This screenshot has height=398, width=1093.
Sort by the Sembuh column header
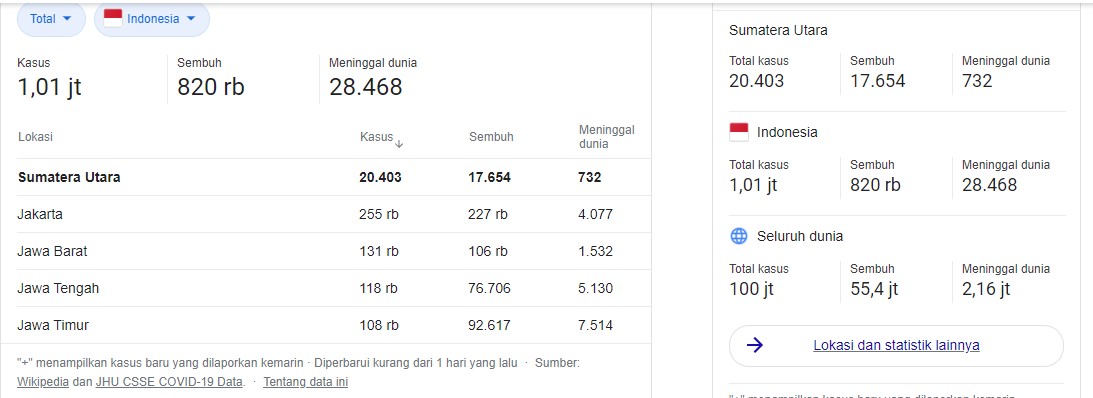[x=491, y=137]
